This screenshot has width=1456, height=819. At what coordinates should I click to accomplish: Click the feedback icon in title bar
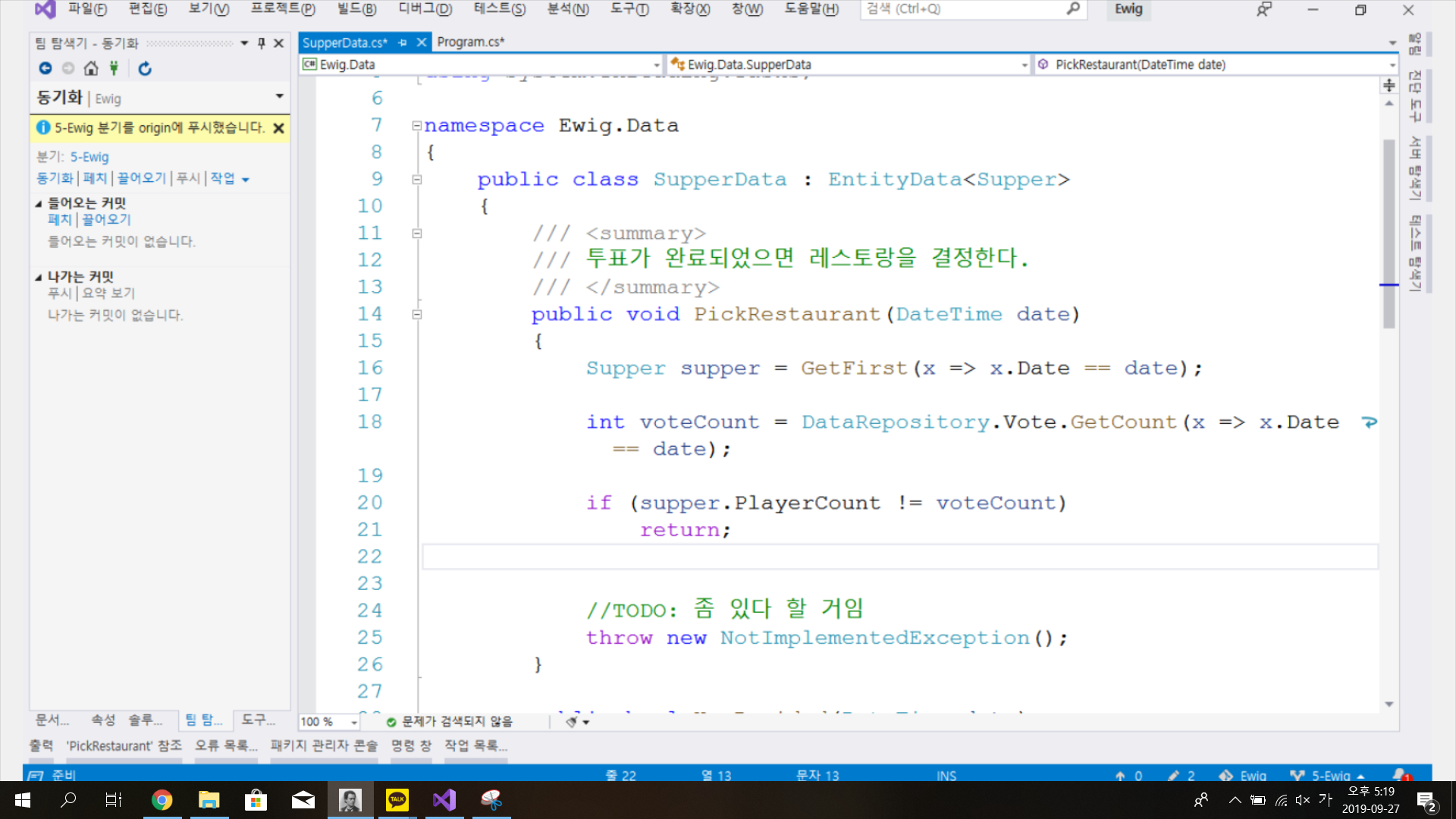tap(1263, 10)
